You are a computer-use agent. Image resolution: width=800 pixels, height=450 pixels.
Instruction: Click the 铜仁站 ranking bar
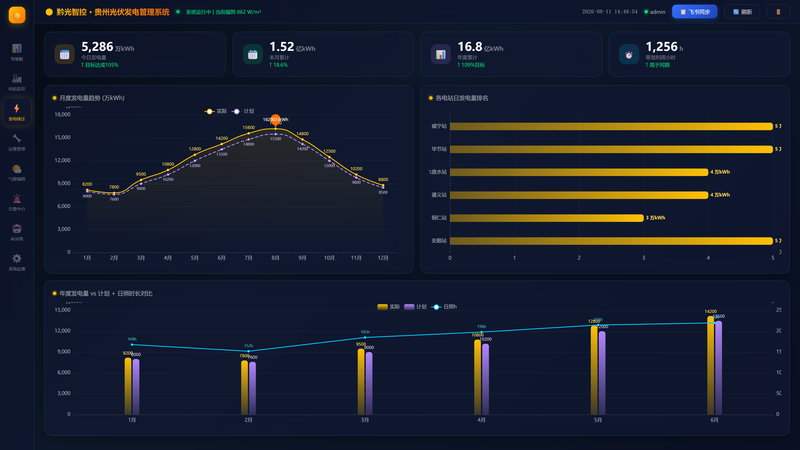click(546, 218)
